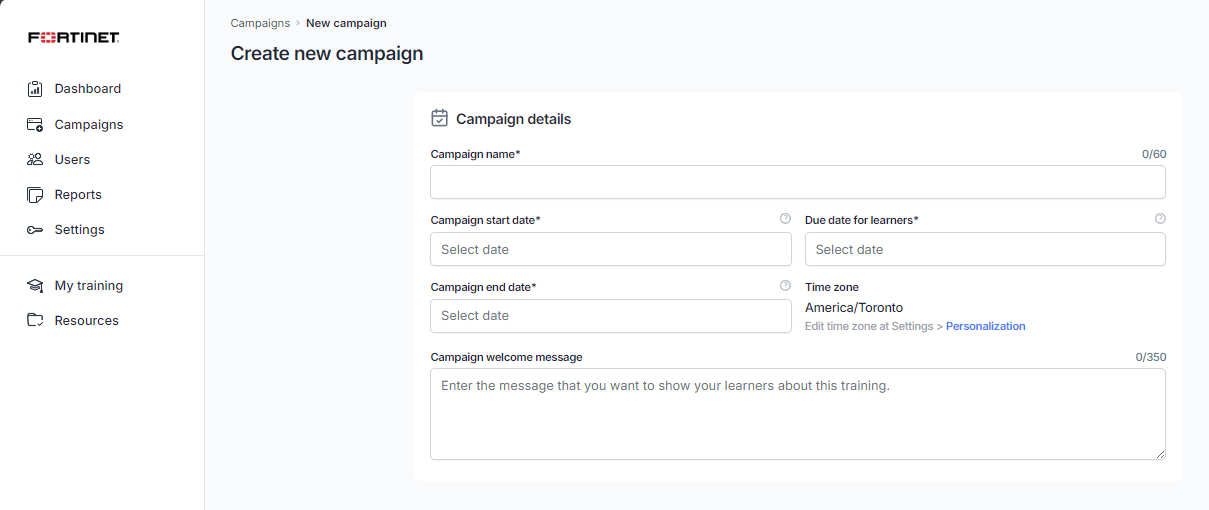Open the Due date for learners picker
Image resolution: width=1209 pixels, height=510 pixels.
(984, 249)
